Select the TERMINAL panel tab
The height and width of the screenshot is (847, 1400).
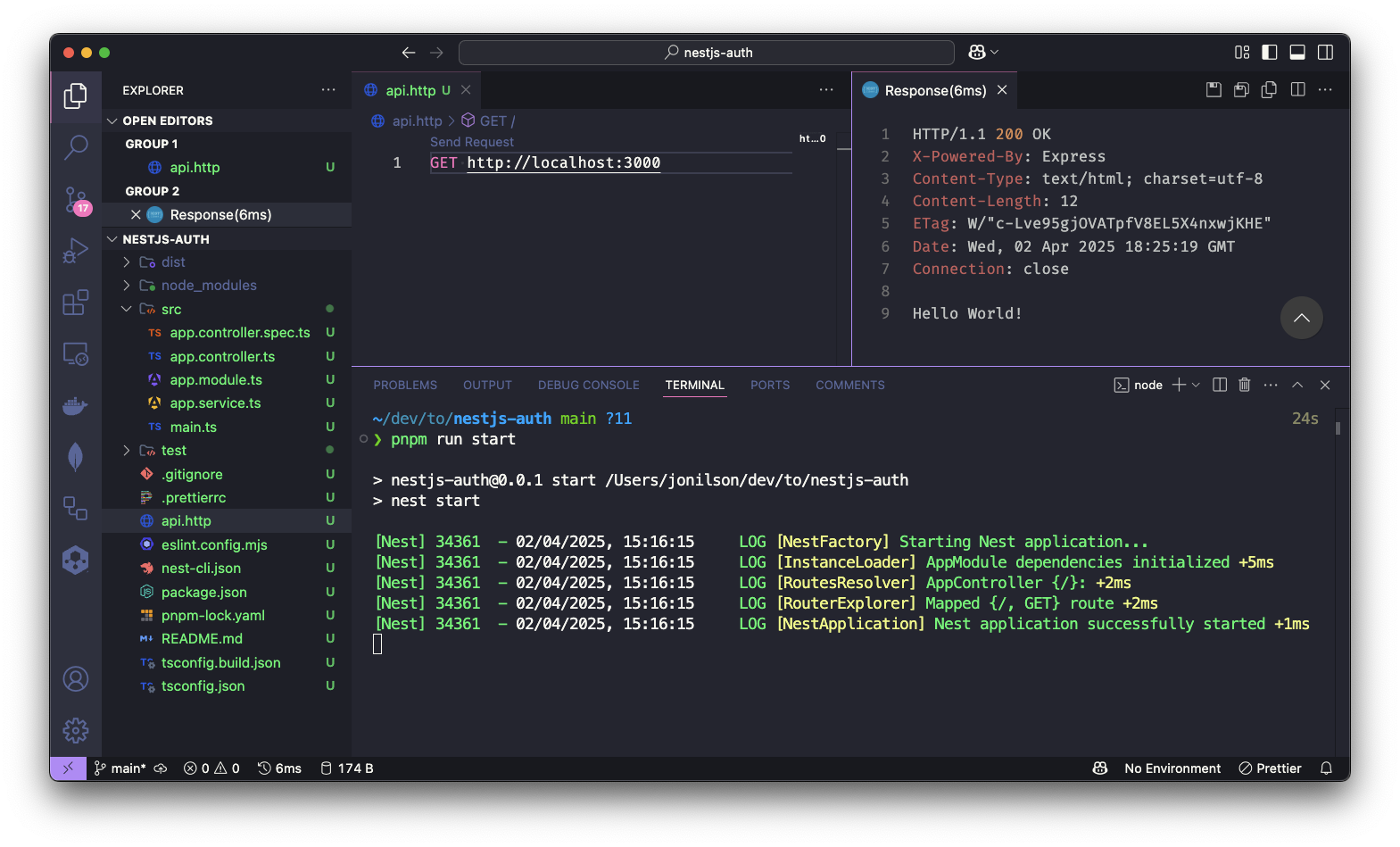pos(694,385)
